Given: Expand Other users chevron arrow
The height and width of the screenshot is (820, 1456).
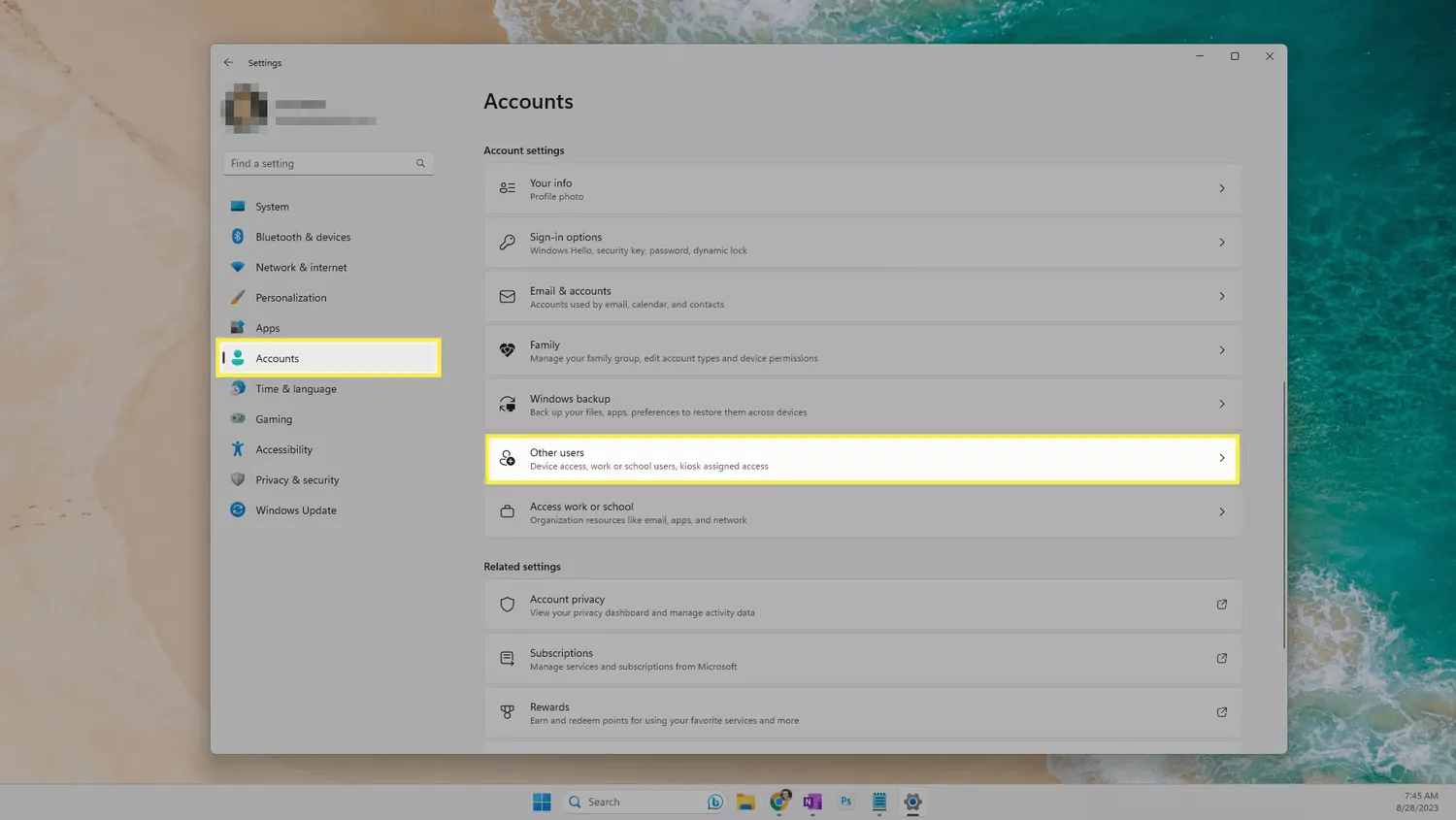Looking at the screenshot, I should (1222, 458).
